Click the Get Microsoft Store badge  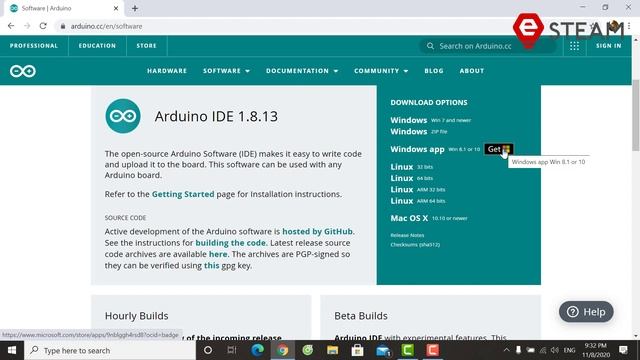(498, 149)
